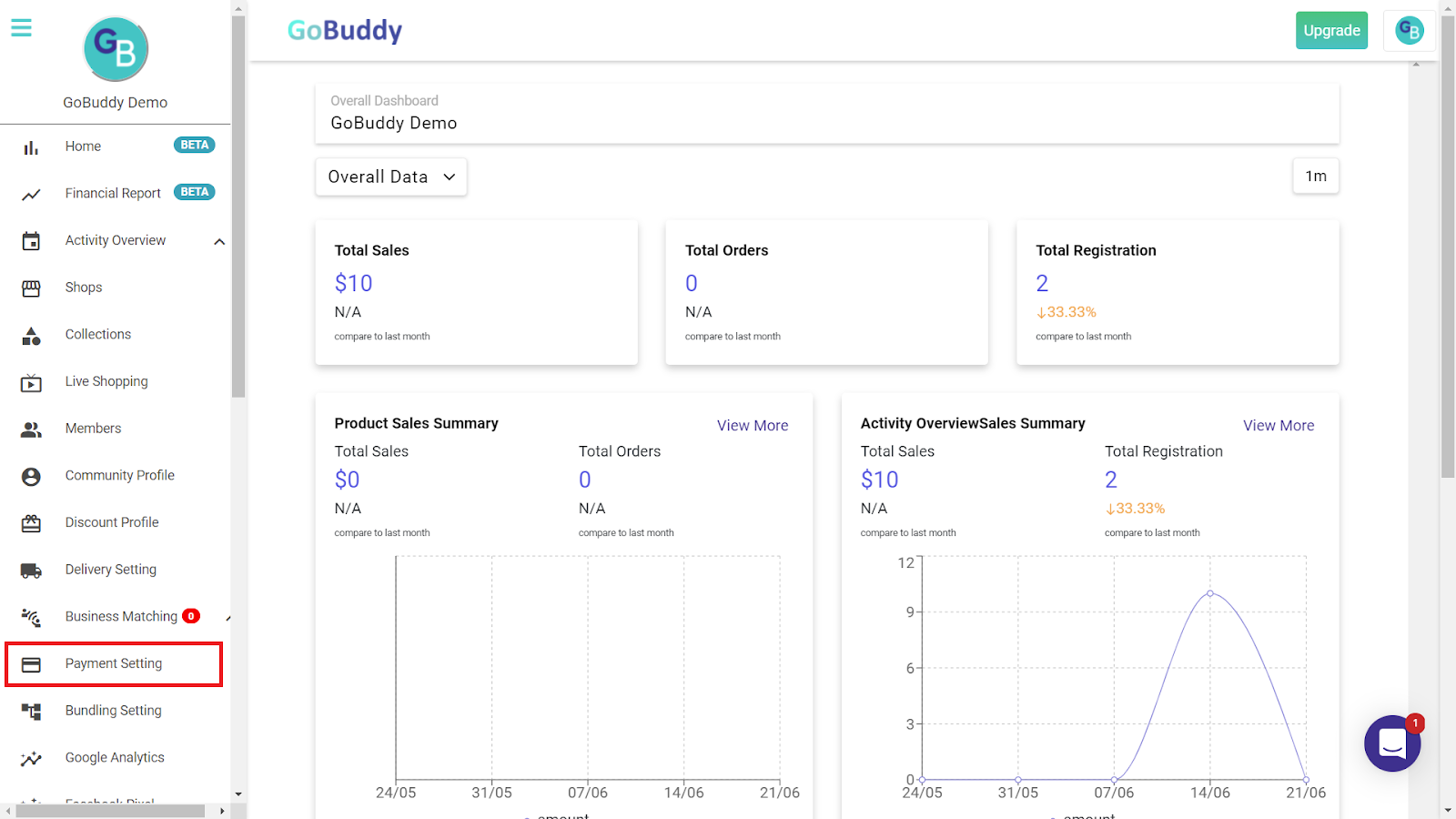The width and height of the screenshot is (1456, 819).
Task: Click the Bundling Setting hierarchy icon
Action: click(31, 712)
